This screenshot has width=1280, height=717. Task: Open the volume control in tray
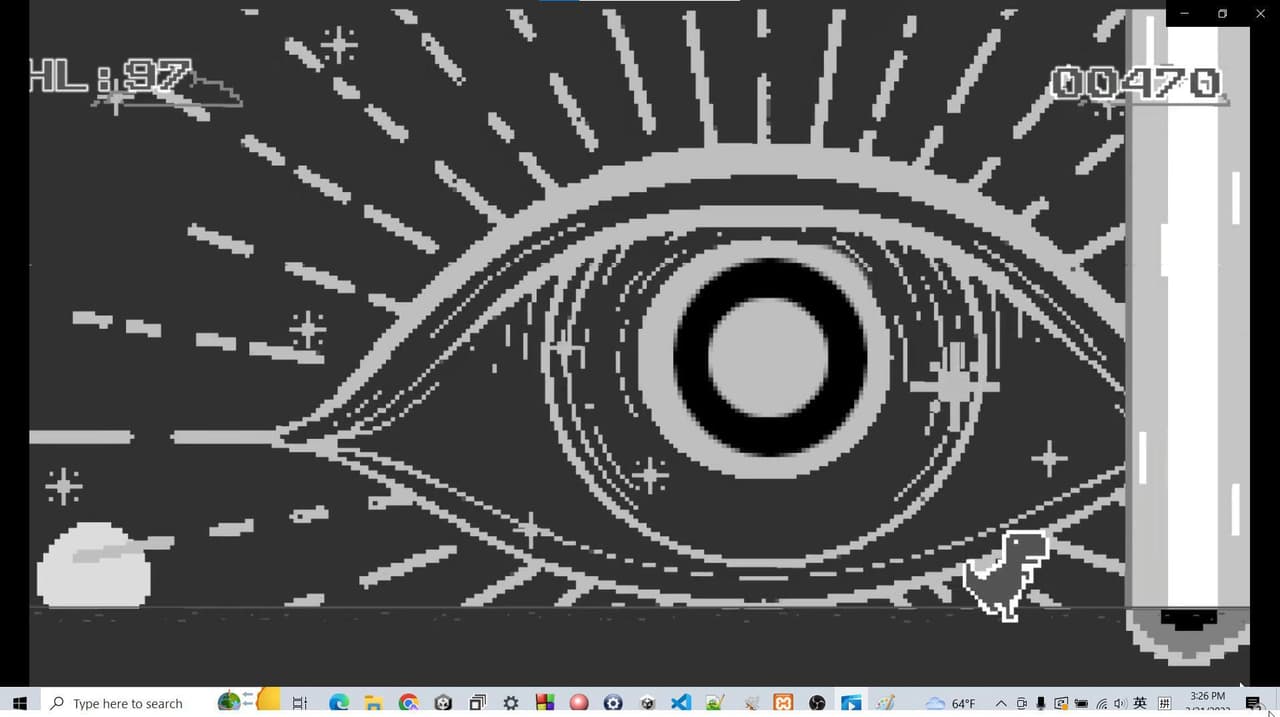tap(1119, 704)
